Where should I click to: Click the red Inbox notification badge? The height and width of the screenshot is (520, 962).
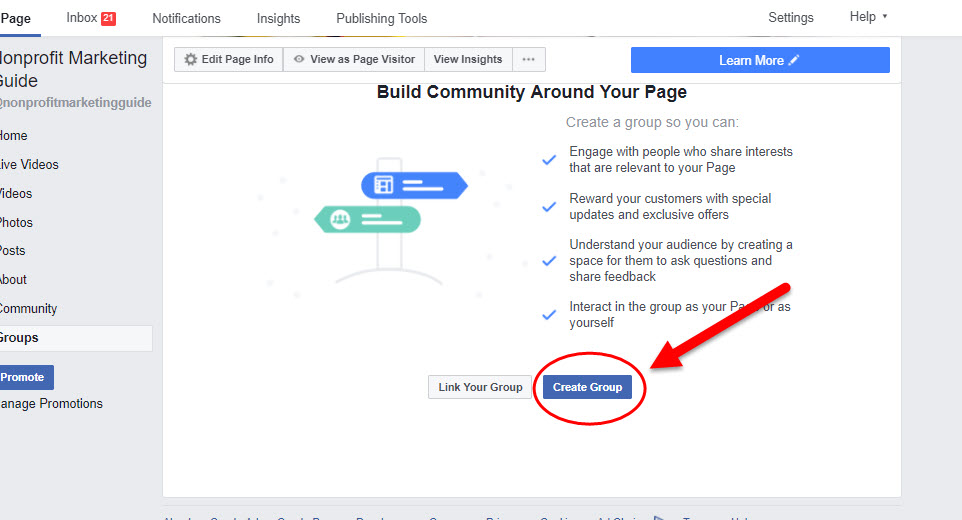coord(109,18)
